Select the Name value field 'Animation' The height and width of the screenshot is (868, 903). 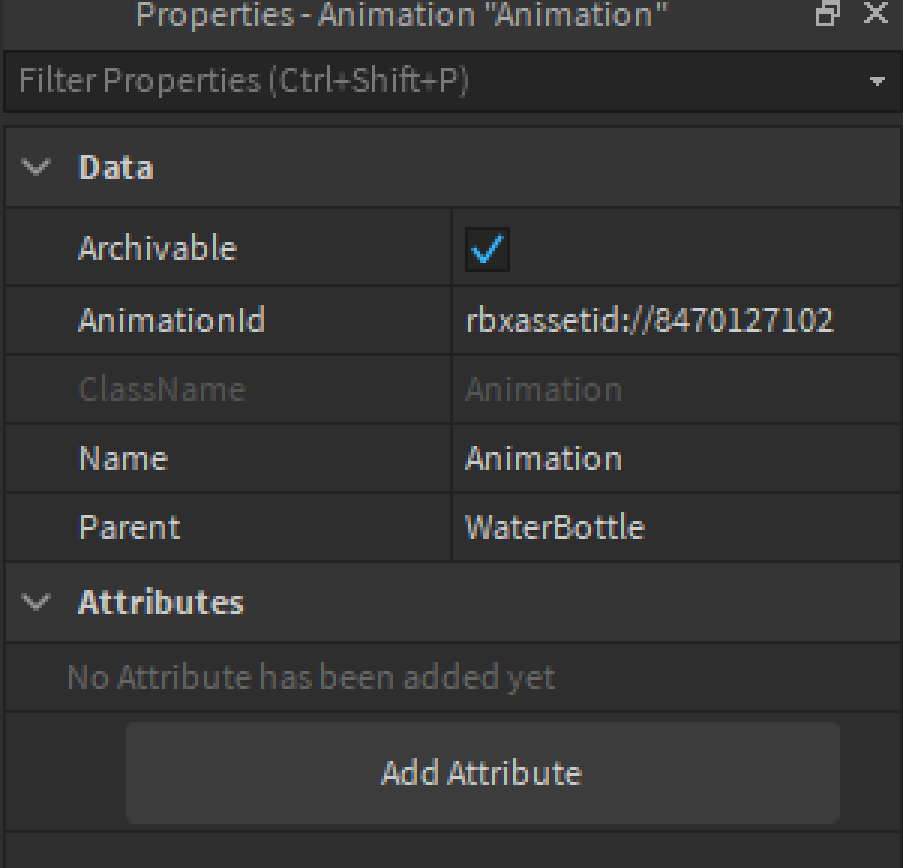[x=676, y=458]
